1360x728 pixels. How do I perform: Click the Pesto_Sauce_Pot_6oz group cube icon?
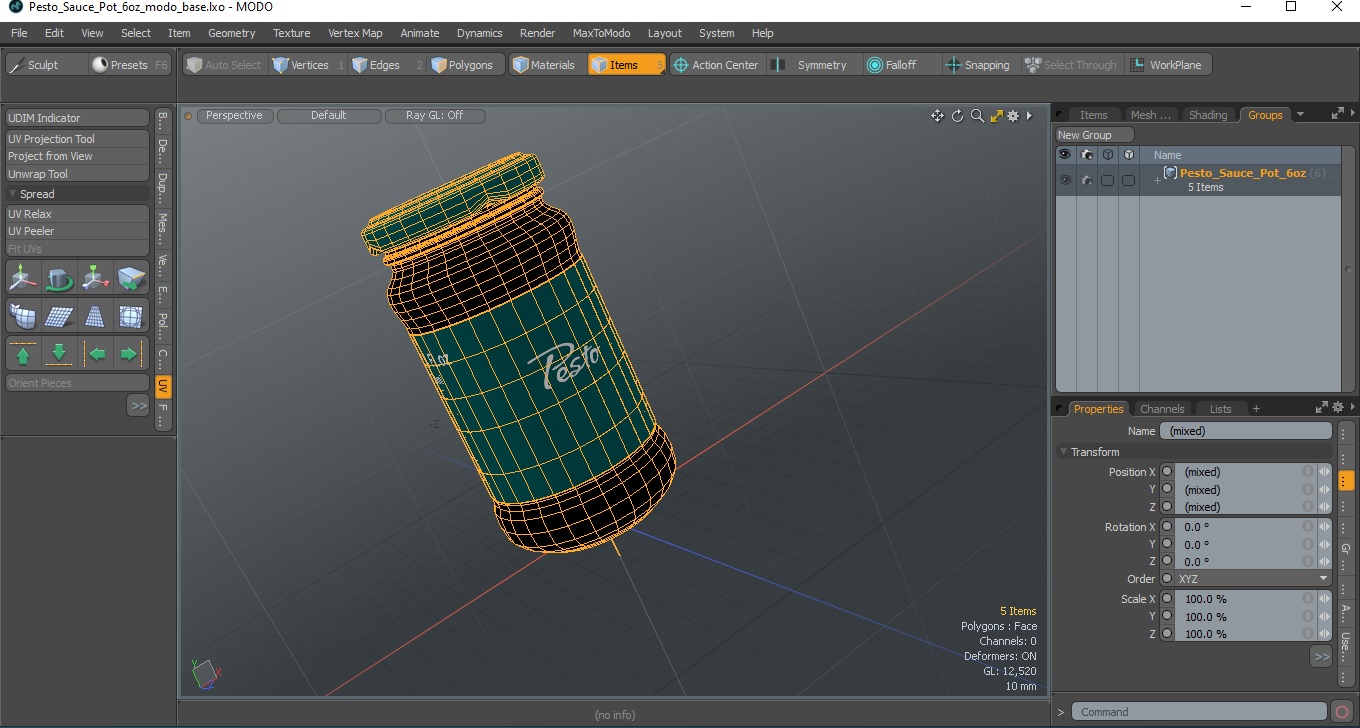[x=1170, y=173]
